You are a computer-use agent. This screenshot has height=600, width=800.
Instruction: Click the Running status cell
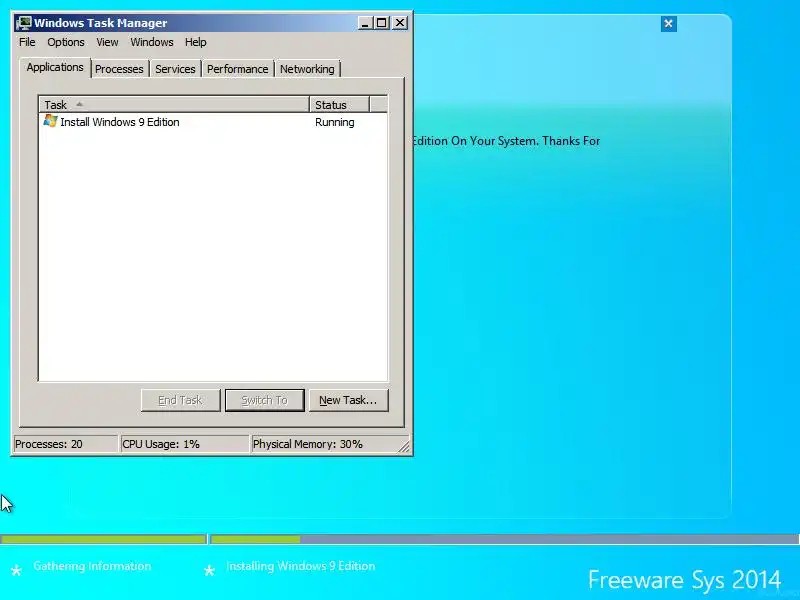pos(335,122)
